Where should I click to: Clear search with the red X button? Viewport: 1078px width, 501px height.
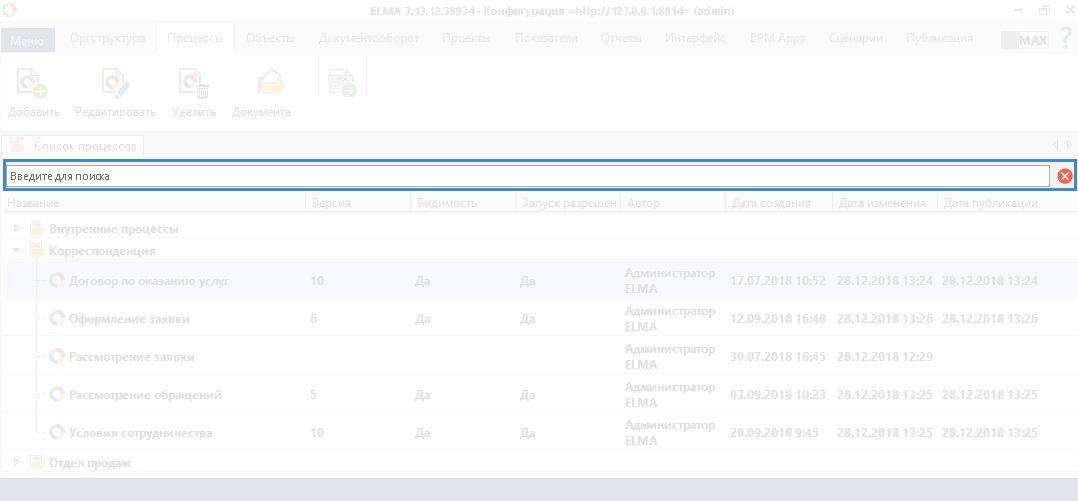[x=1064, y=177]
